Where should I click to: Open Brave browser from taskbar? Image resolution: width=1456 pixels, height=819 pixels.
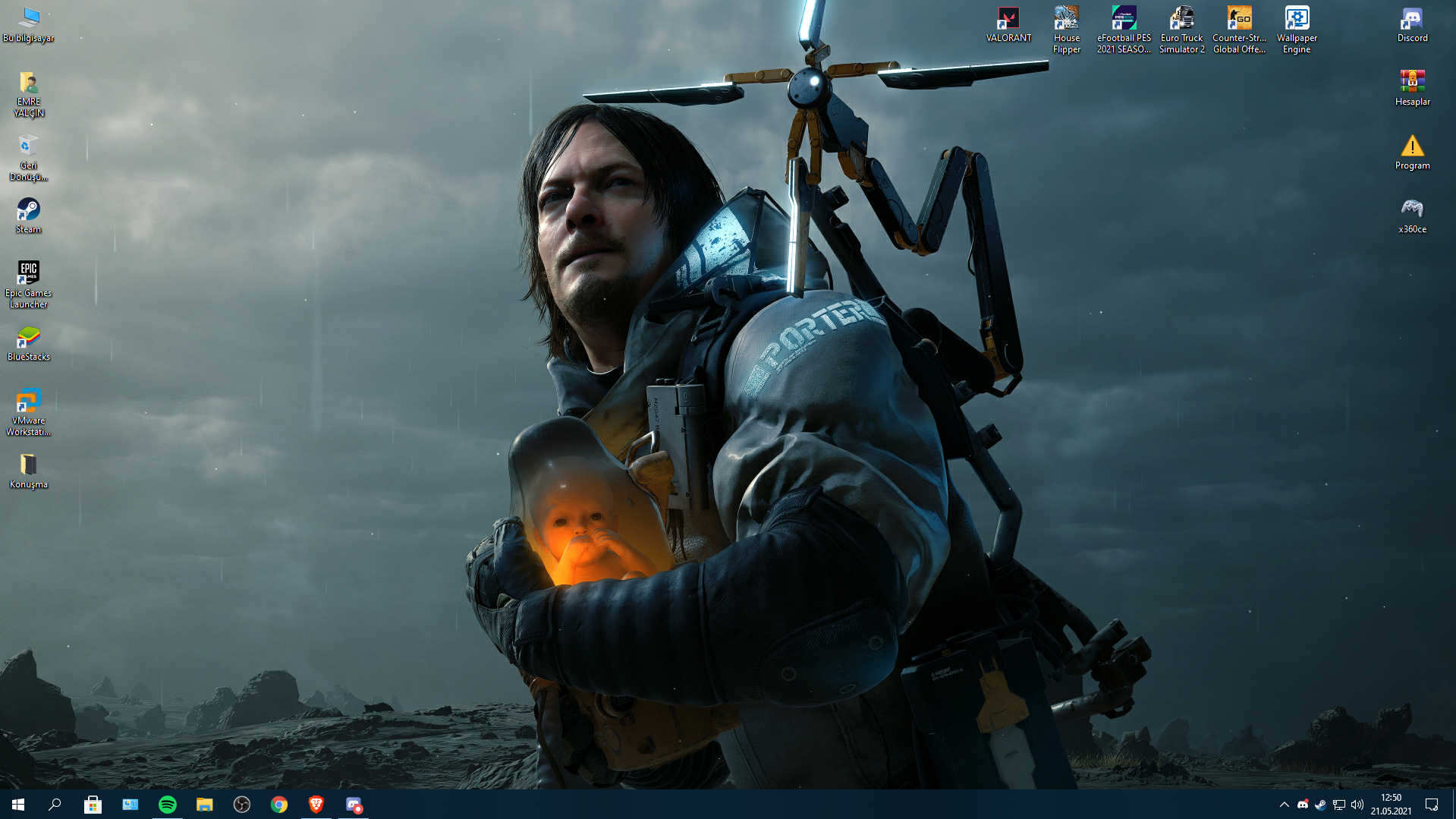tap(316, 805)
